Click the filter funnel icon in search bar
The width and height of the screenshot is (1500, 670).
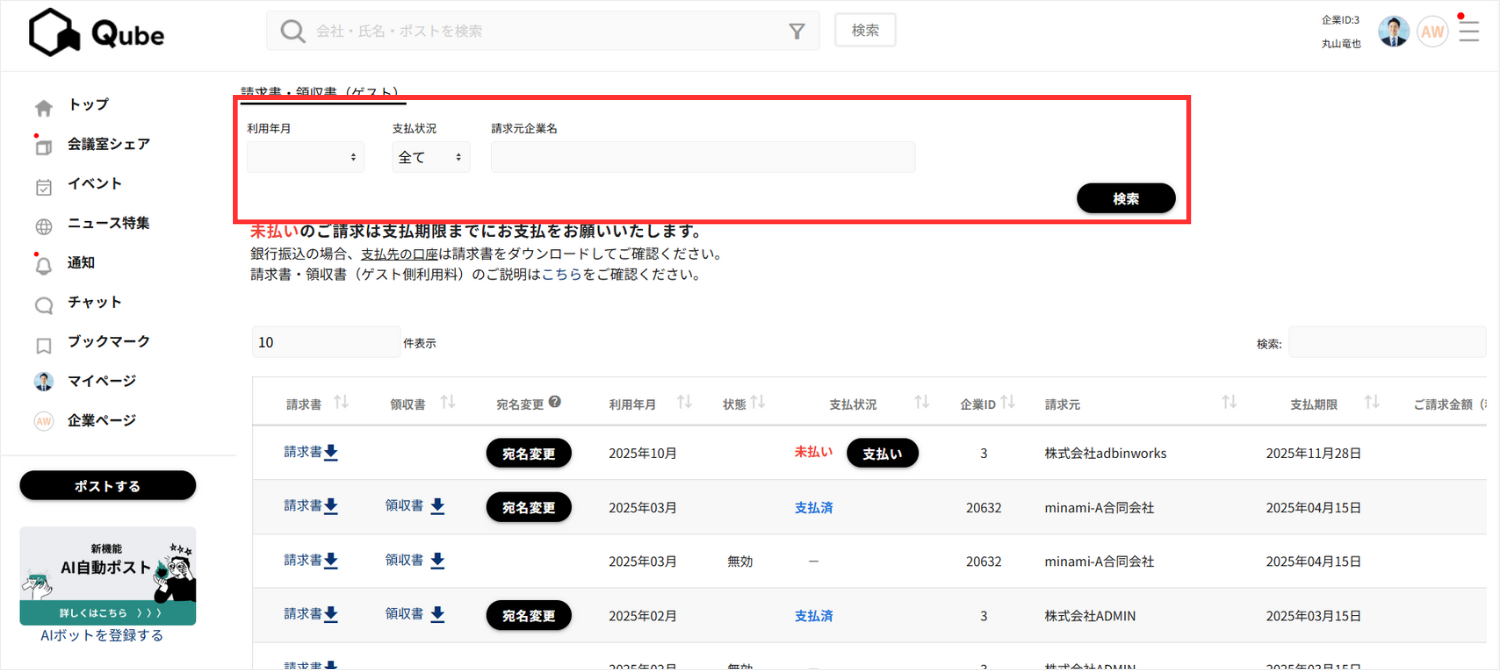(x=797, y=32)
